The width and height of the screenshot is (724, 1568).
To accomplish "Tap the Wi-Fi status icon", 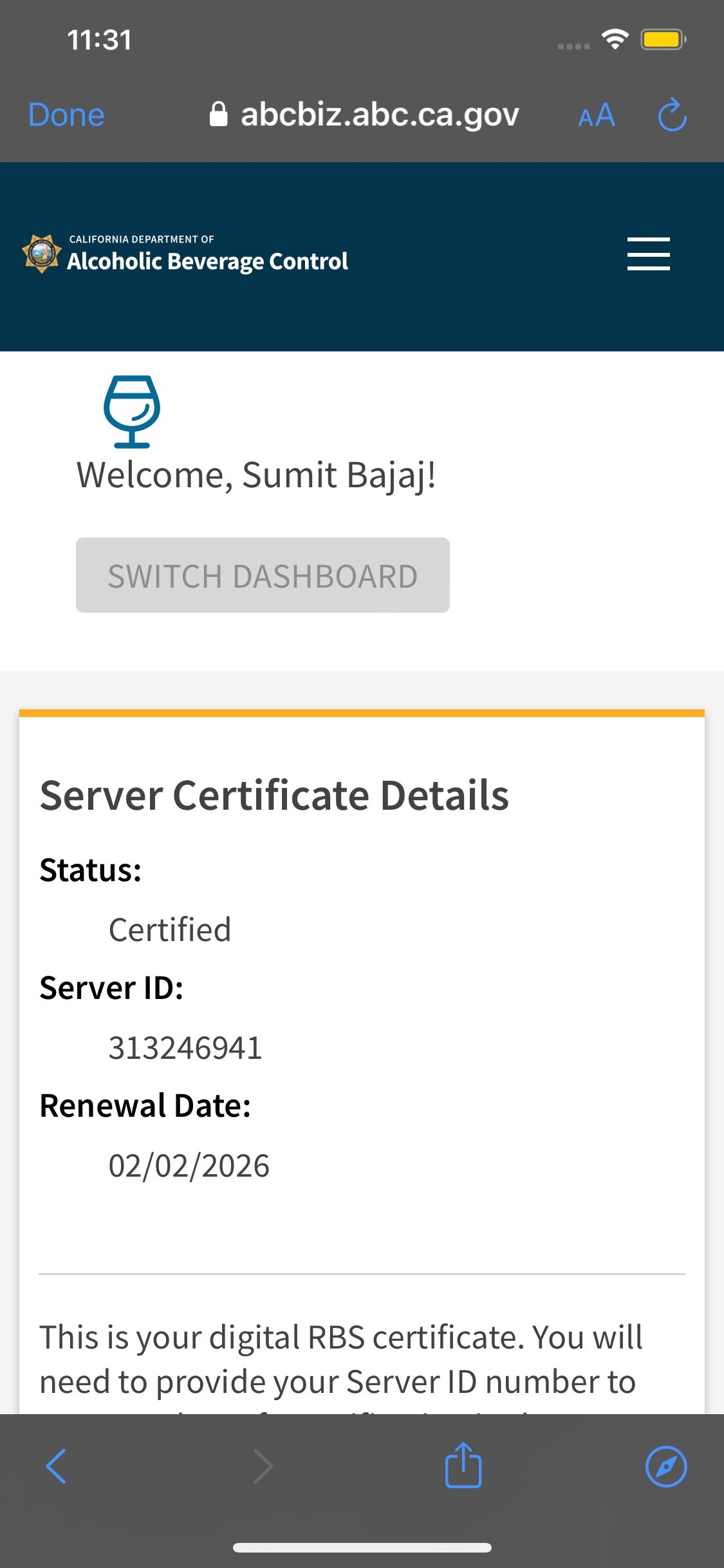I will (x=615, y=40).
